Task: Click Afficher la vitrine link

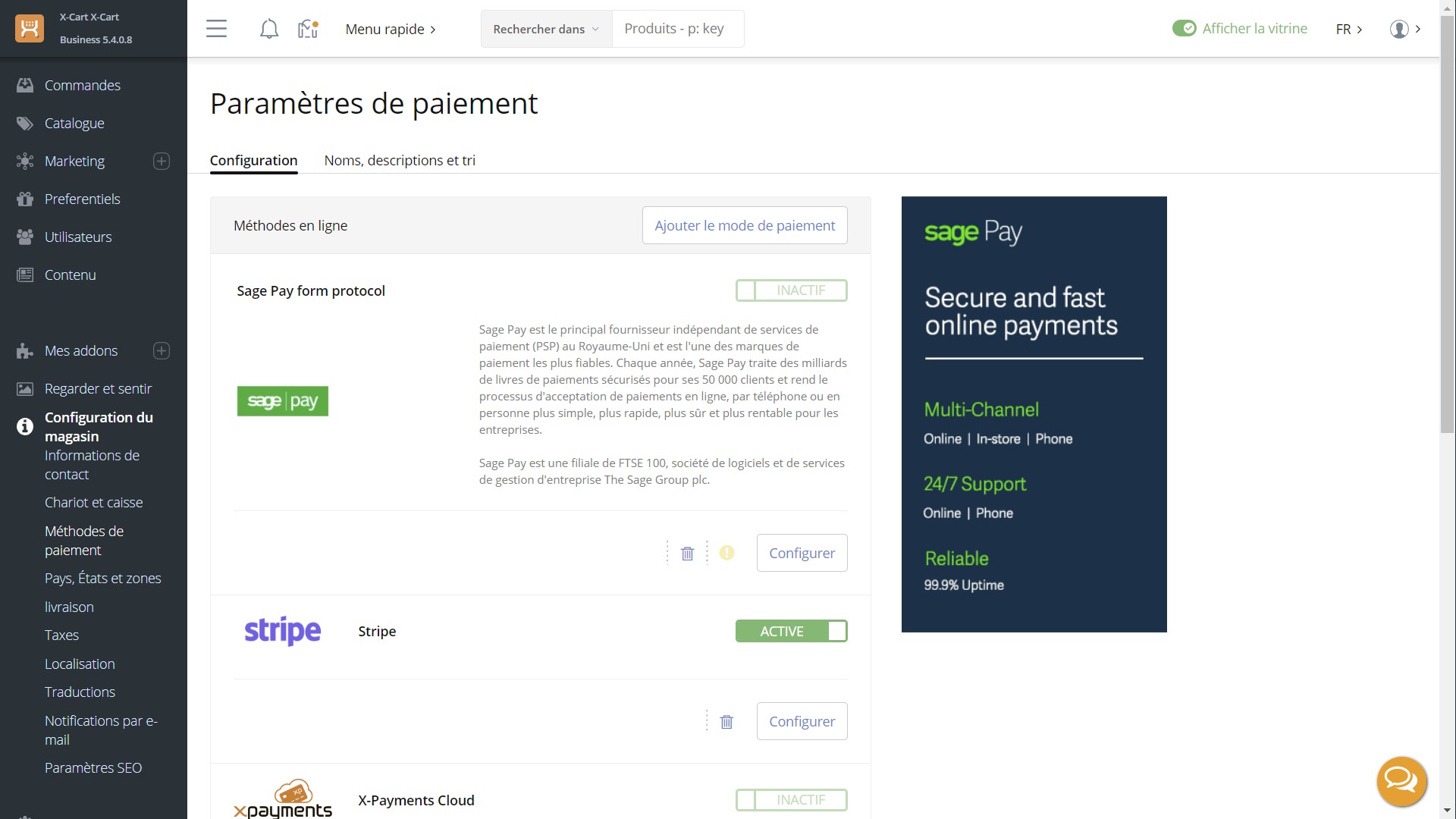Action: [1254, 28]
